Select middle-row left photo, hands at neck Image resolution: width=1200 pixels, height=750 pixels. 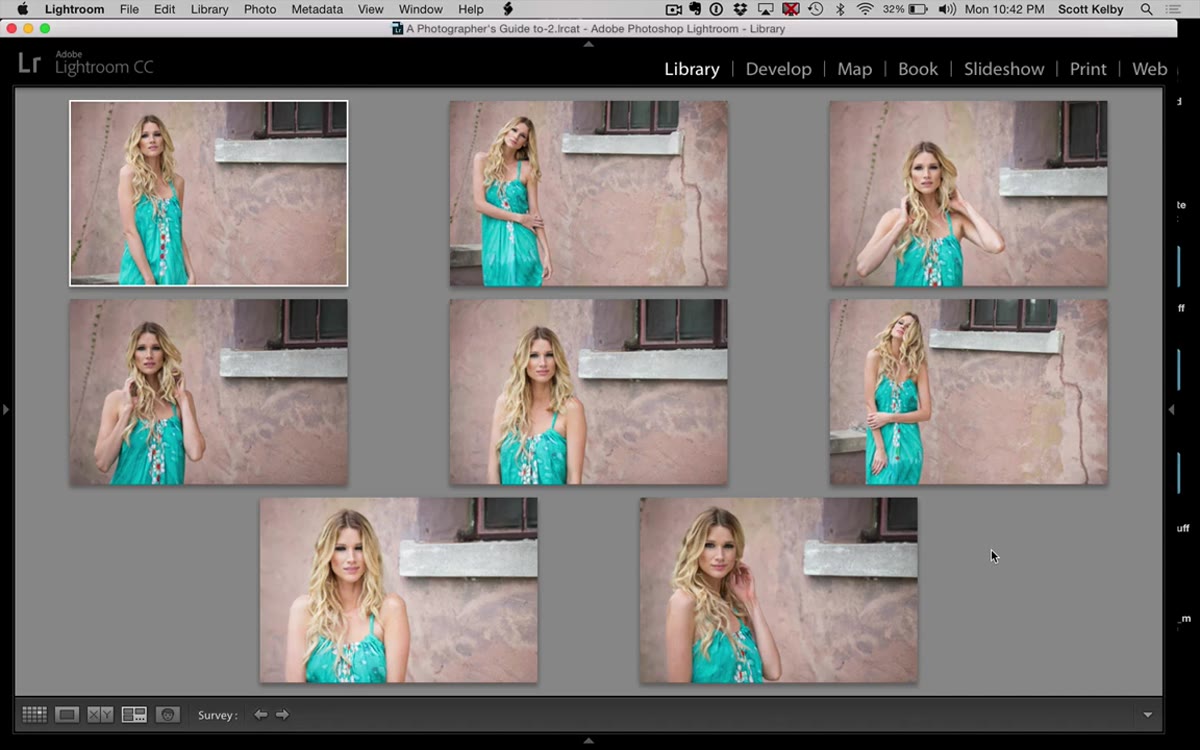[x=208, y=392]
